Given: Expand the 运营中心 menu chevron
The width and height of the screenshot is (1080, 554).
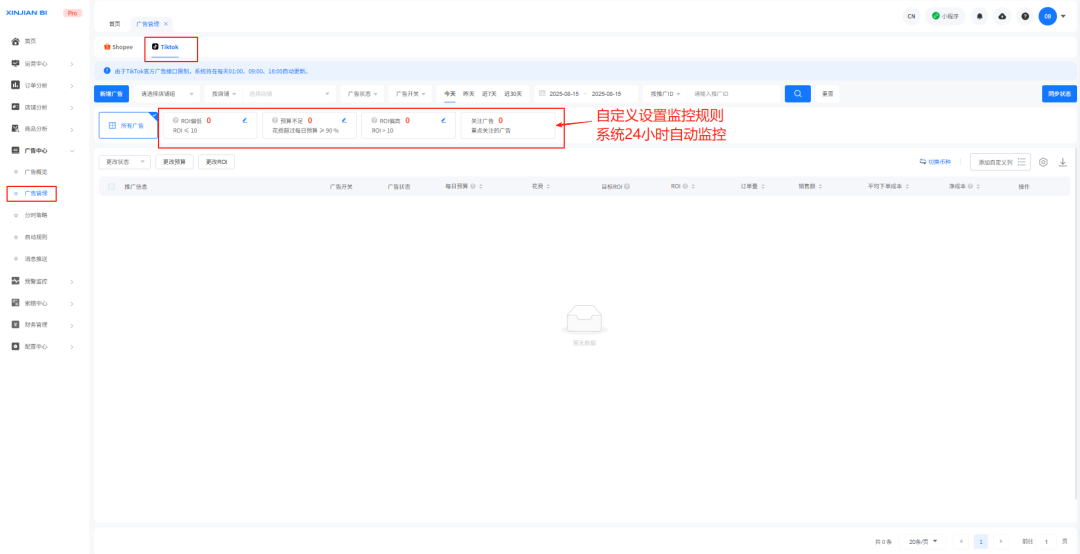Looking at the screenshot, I should [72, 64].
